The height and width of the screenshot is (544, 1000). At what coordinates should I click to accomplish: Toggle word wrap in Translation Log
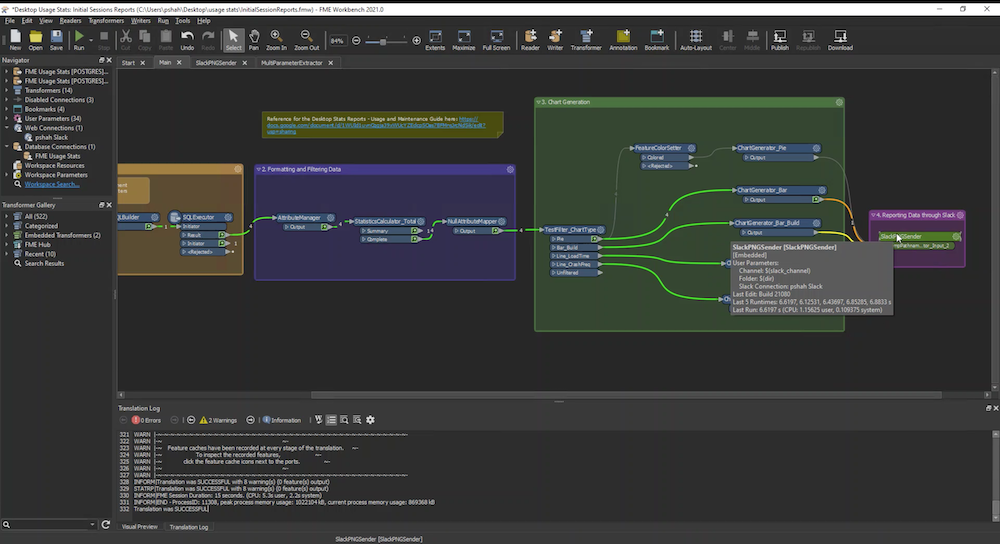319,420
